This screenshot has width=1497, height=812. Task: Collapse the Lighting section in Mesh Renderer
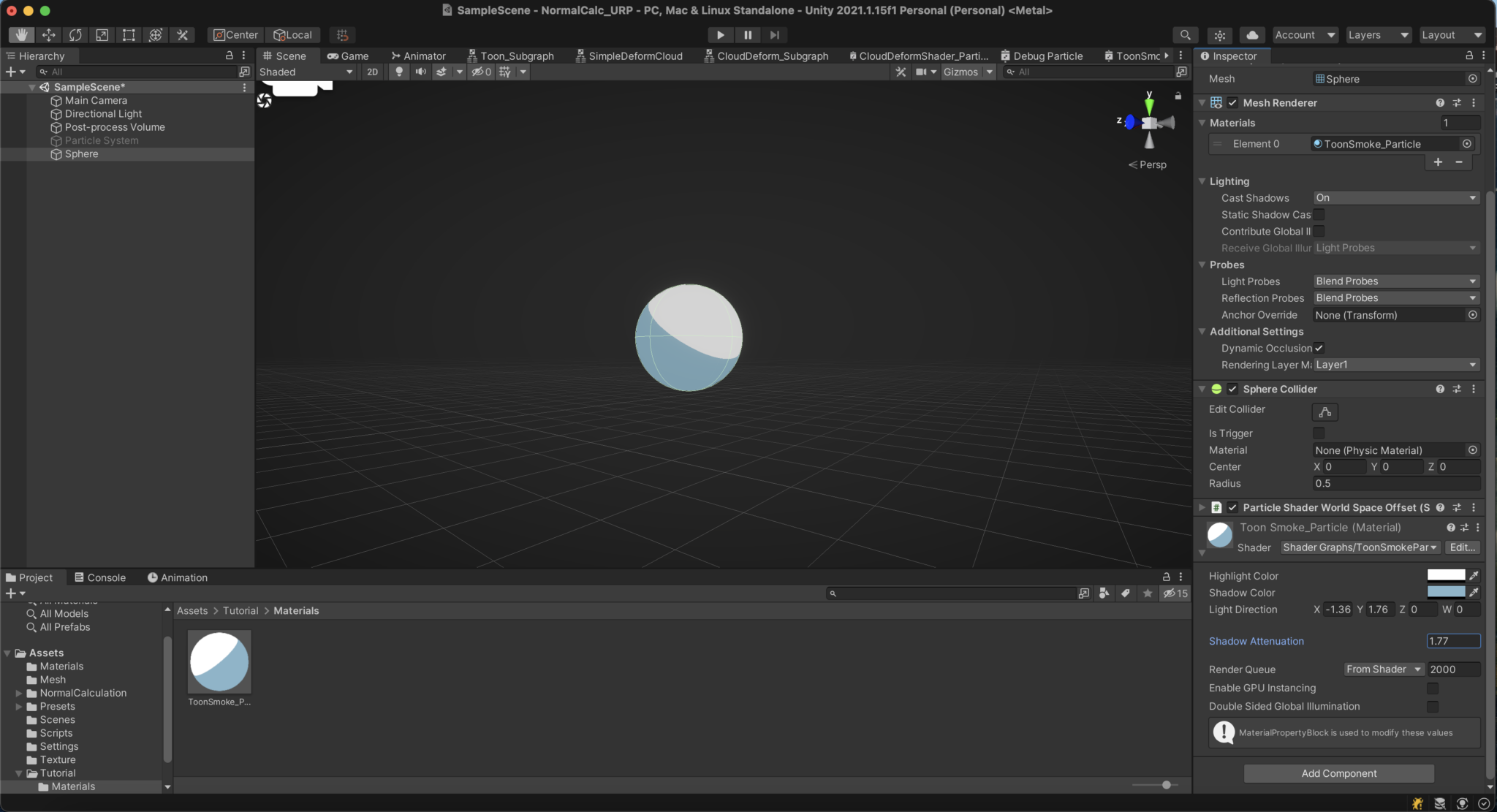(1203, 181)
